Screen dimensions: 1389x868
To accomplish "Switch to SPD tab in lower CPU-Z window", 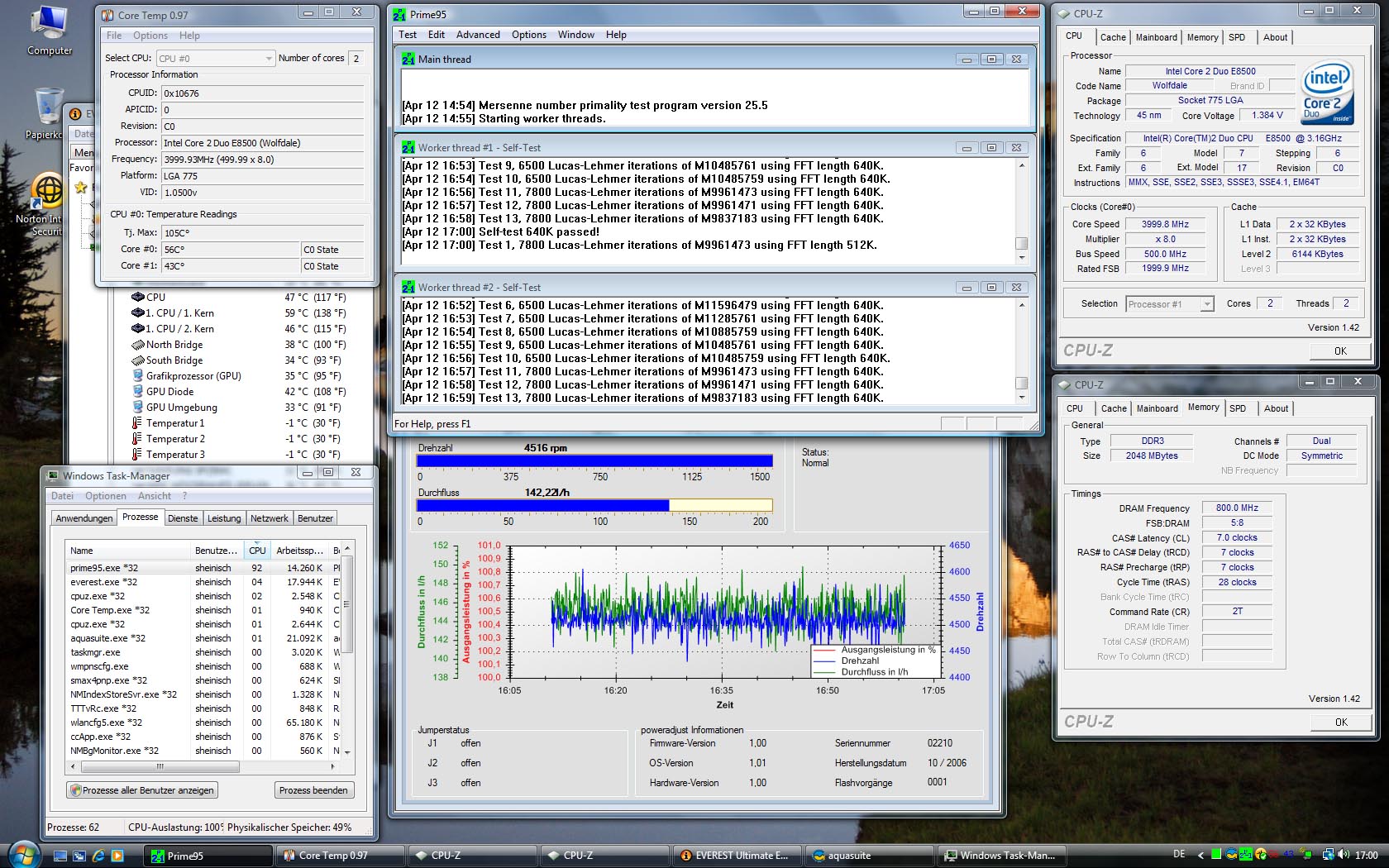I will click(x=1237, y=408).
